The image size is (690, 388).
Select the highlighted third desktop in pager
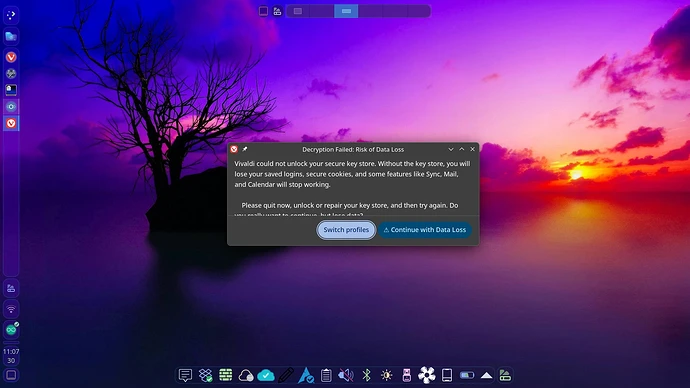pos(346,11)
